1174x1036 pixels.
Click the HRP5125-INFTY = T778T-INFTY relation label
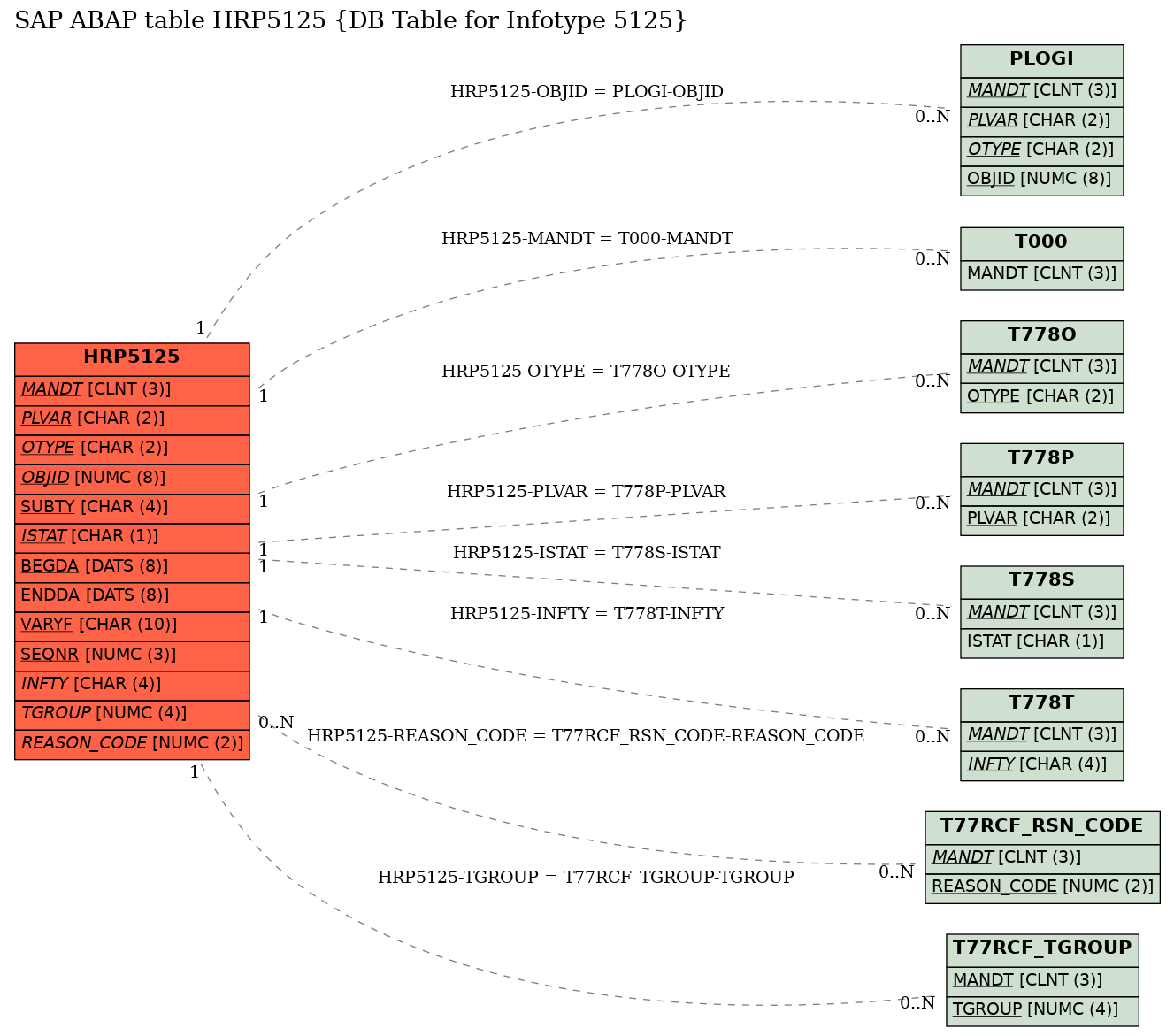click(x=587, y=613)
